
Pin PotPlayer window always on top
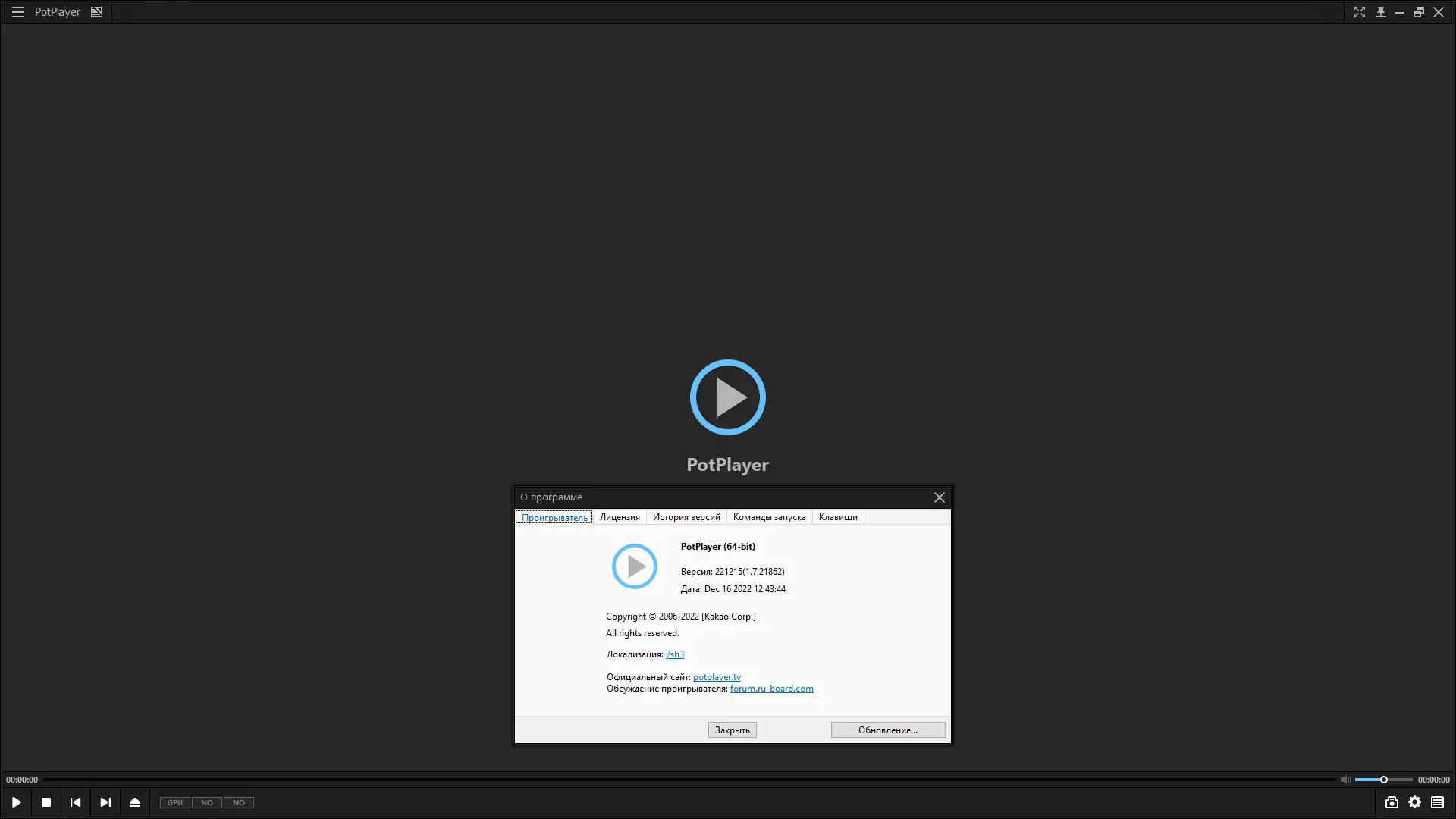click(x=1381, y=12)
